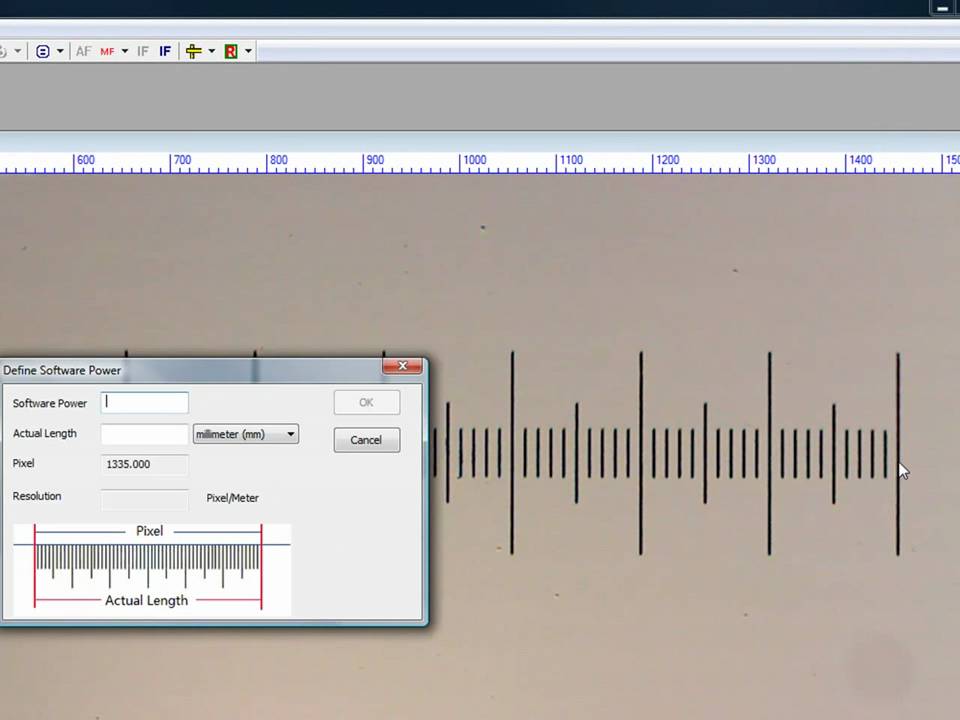
Task: Open the dropdown arrow beside crosshair icon
Action: click(x=212, y=51)
